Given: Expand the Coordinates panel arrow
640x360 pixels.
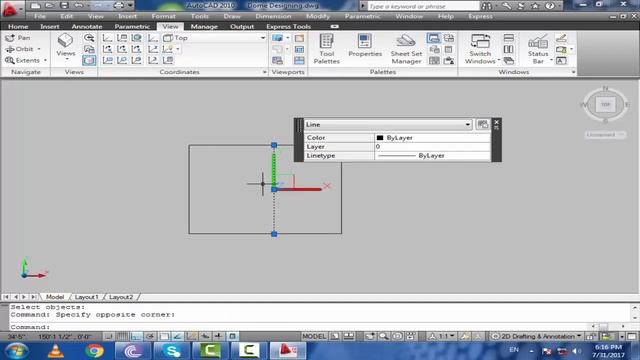Looking at the screenshot, I should click(264, 72).
